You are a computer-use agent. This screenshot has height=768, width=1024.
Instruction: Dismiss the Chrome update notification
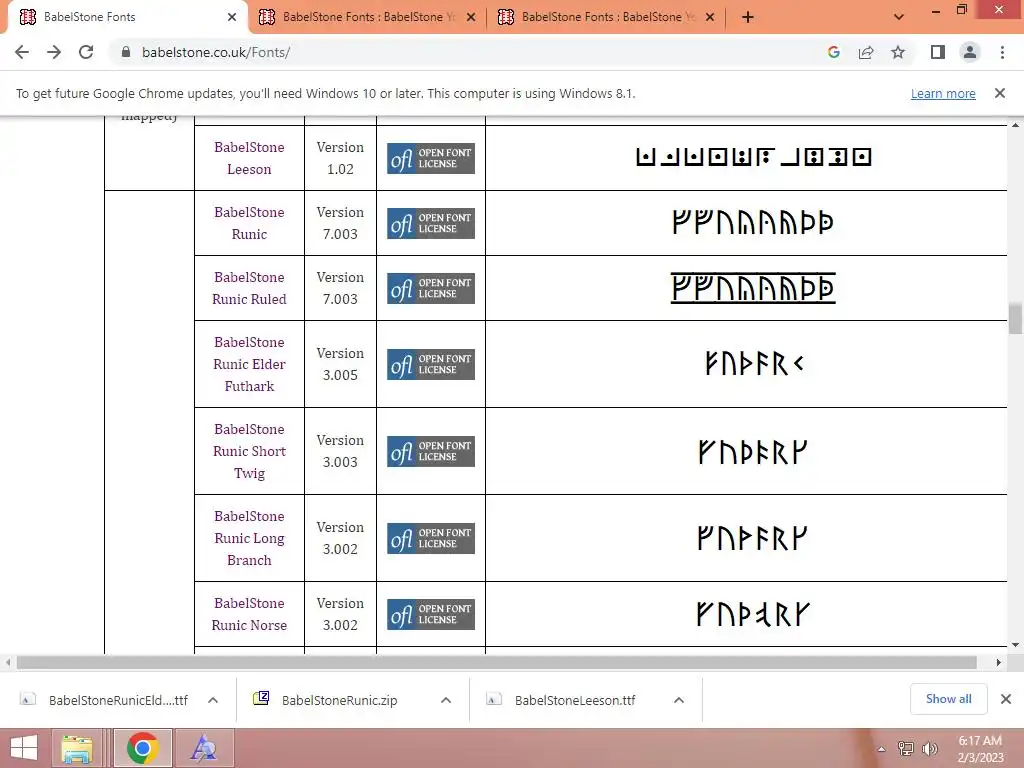[1000, 93]
